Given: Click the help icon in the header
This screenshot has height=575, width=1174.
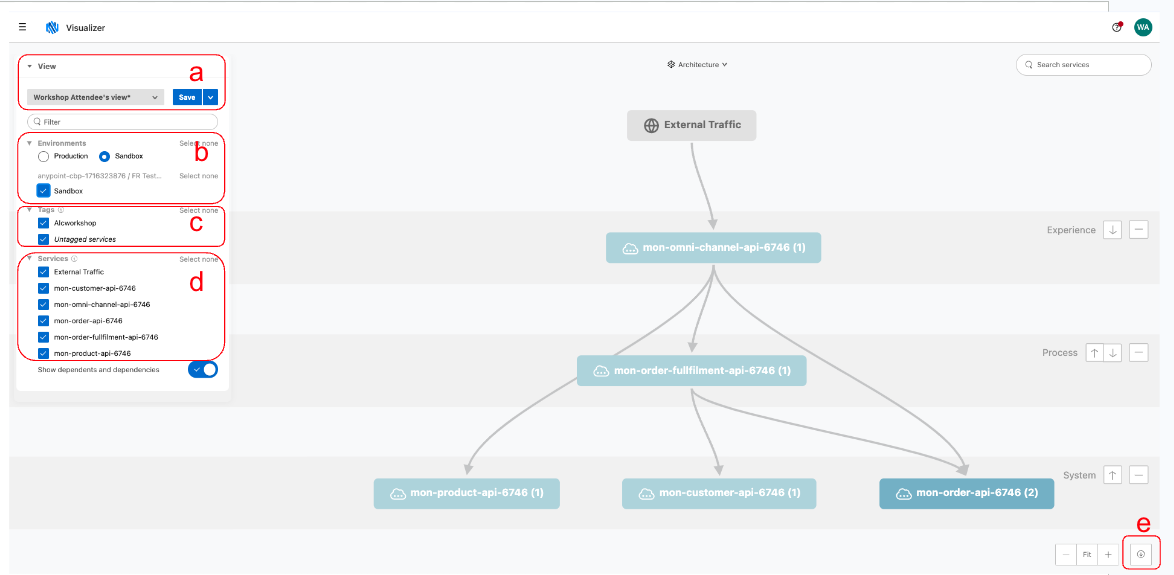Looking at the screenshot, I should click(x=1117, y=27).
